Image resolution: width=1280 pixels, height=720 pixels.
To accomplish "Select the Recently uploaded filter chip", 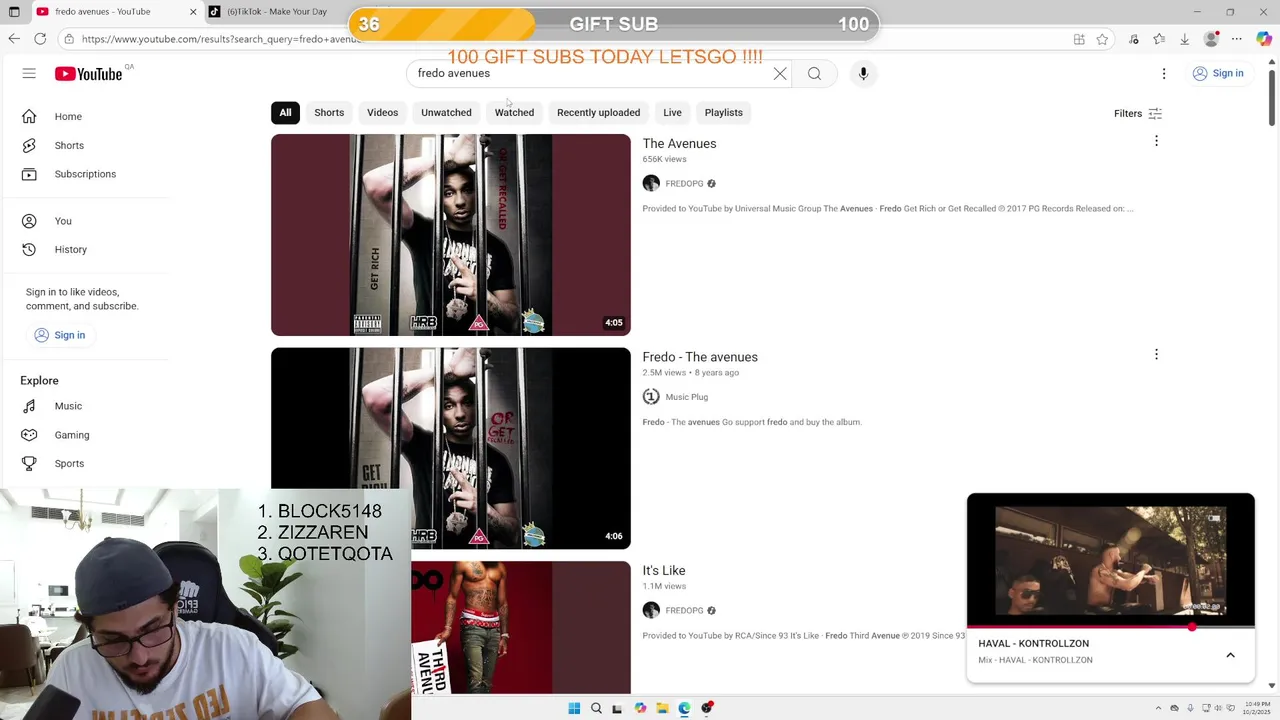I will pyautogui.click(x=598, y=113).
